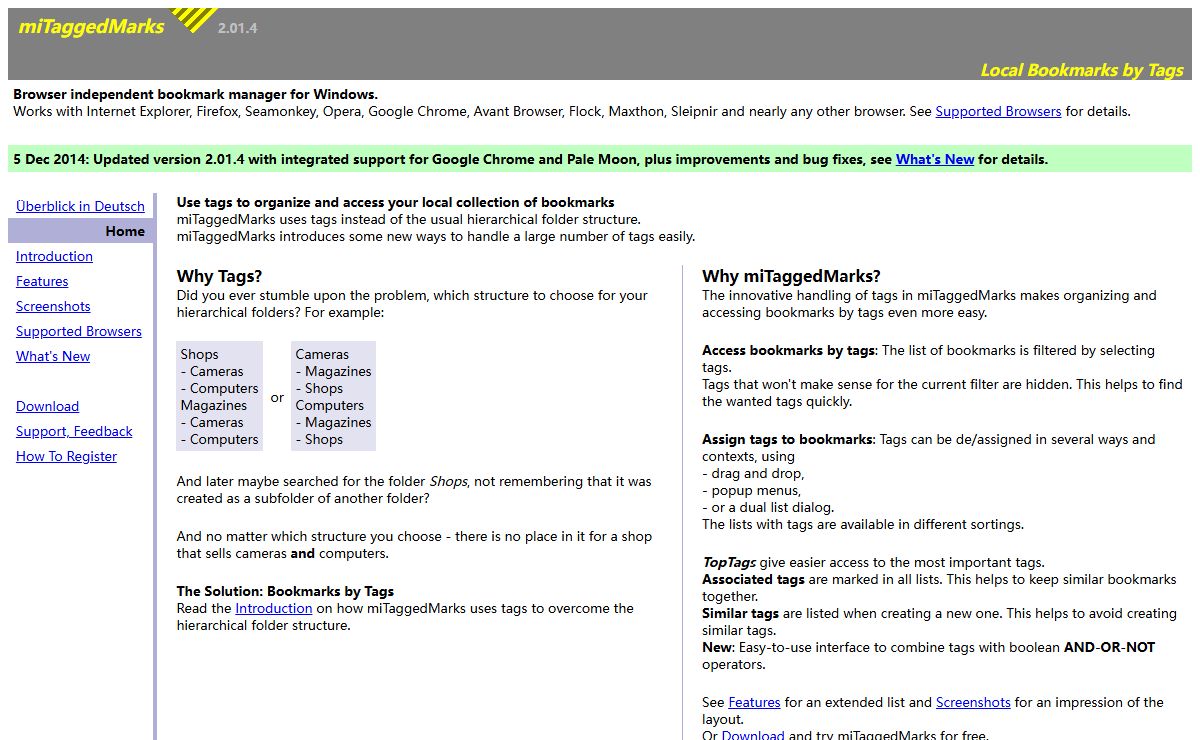This screenshot has width=1200, height=740.
Task: Open the Support, Feedback page
Action: tap(74, 431)
